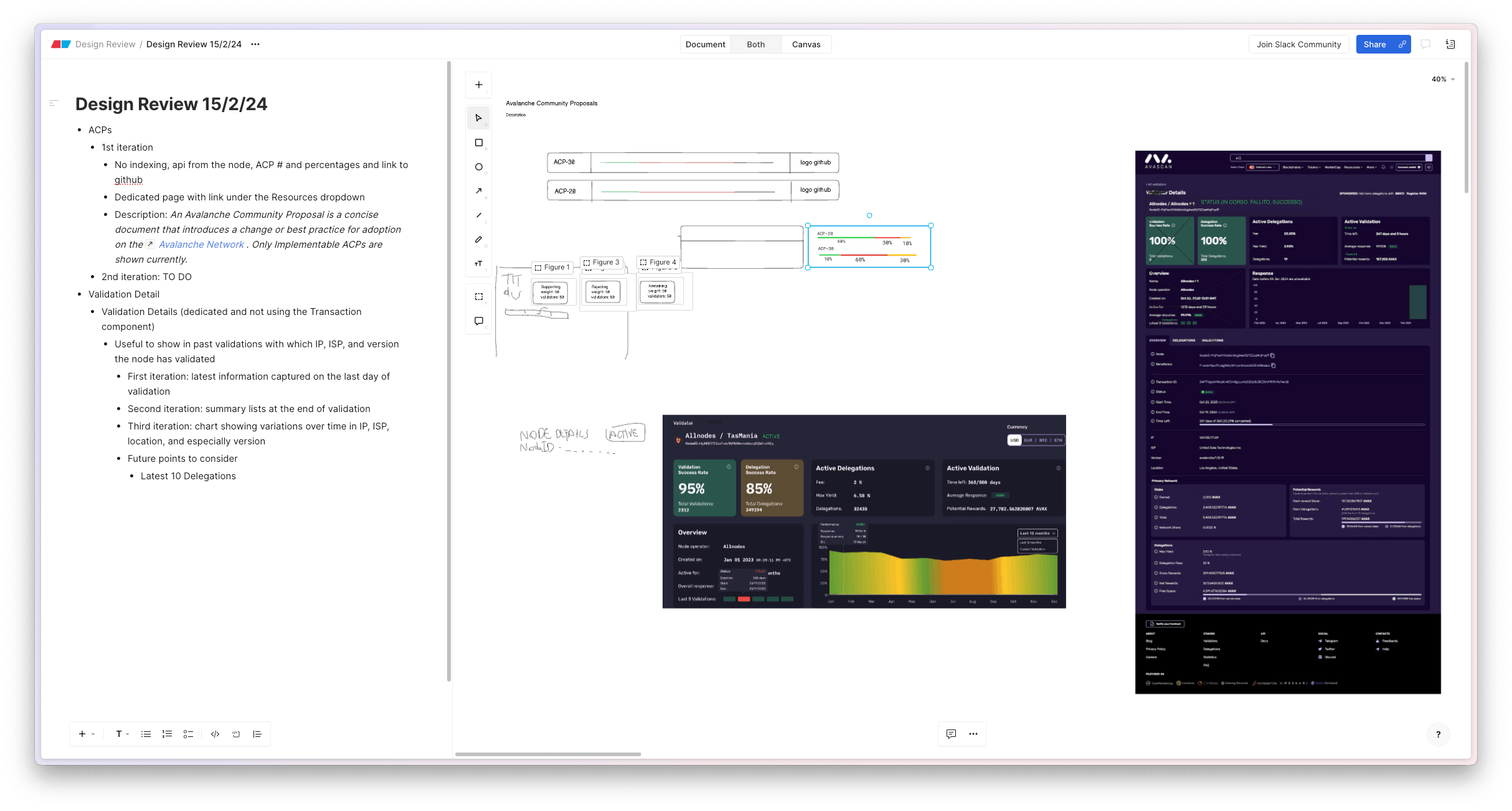Open canvas bottom more options ellipsis

coord(973,734)
